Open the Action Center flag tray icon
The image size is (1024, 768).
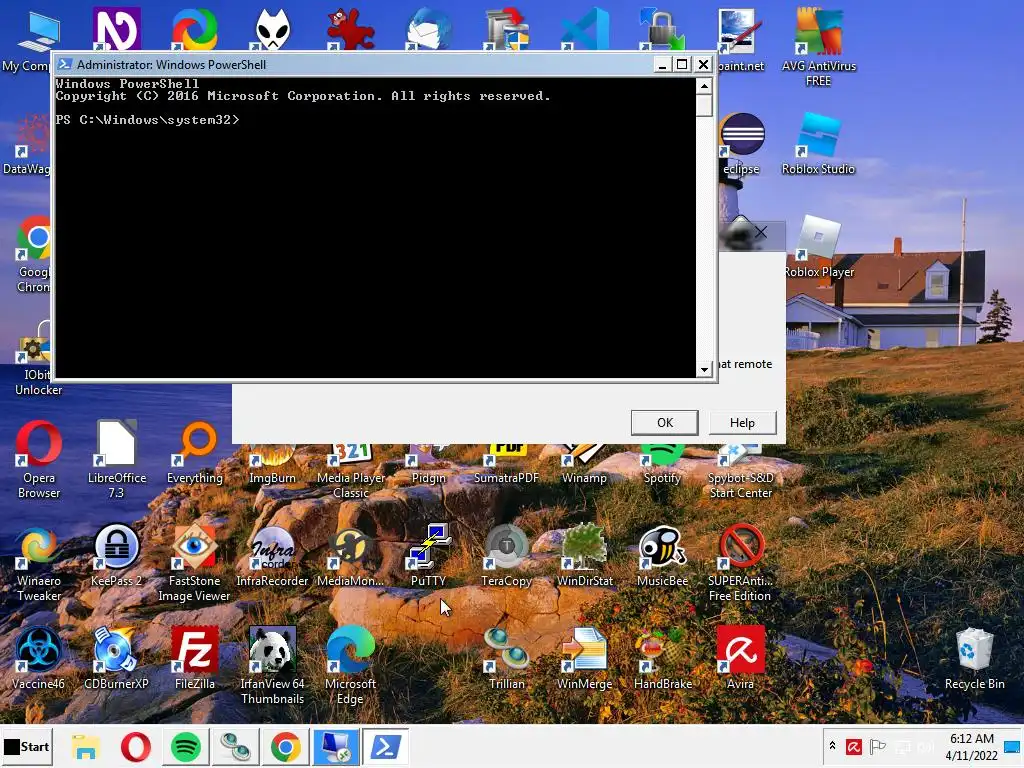coord(878,746)
